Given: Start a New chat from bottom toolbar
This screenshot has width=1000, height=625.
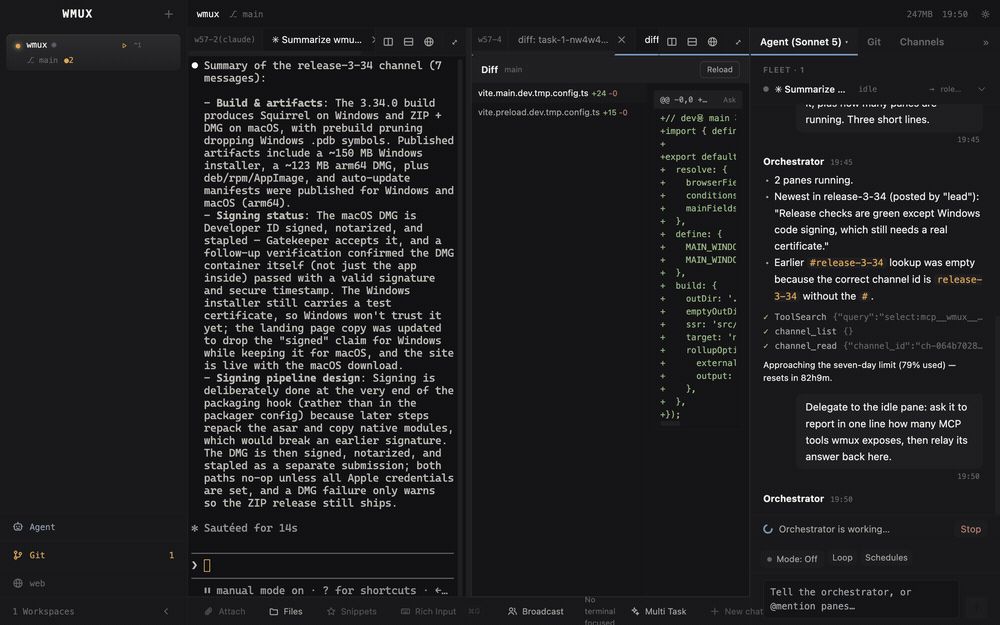Looking at the screenshot, I should (x=737, y=611).
